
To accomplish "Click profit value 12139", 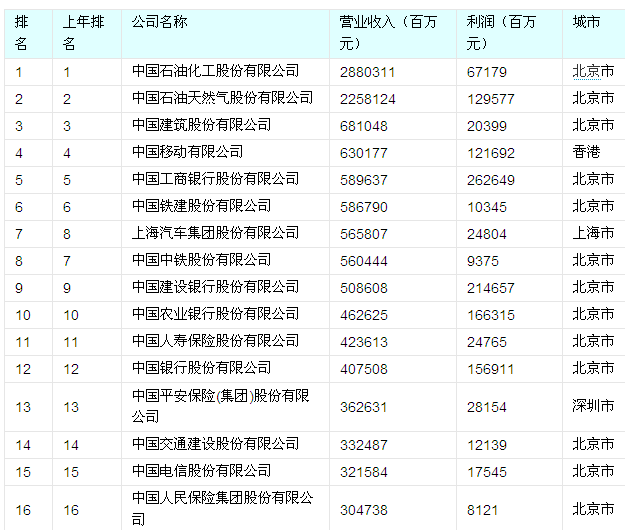I will click(x=487, y=445).
